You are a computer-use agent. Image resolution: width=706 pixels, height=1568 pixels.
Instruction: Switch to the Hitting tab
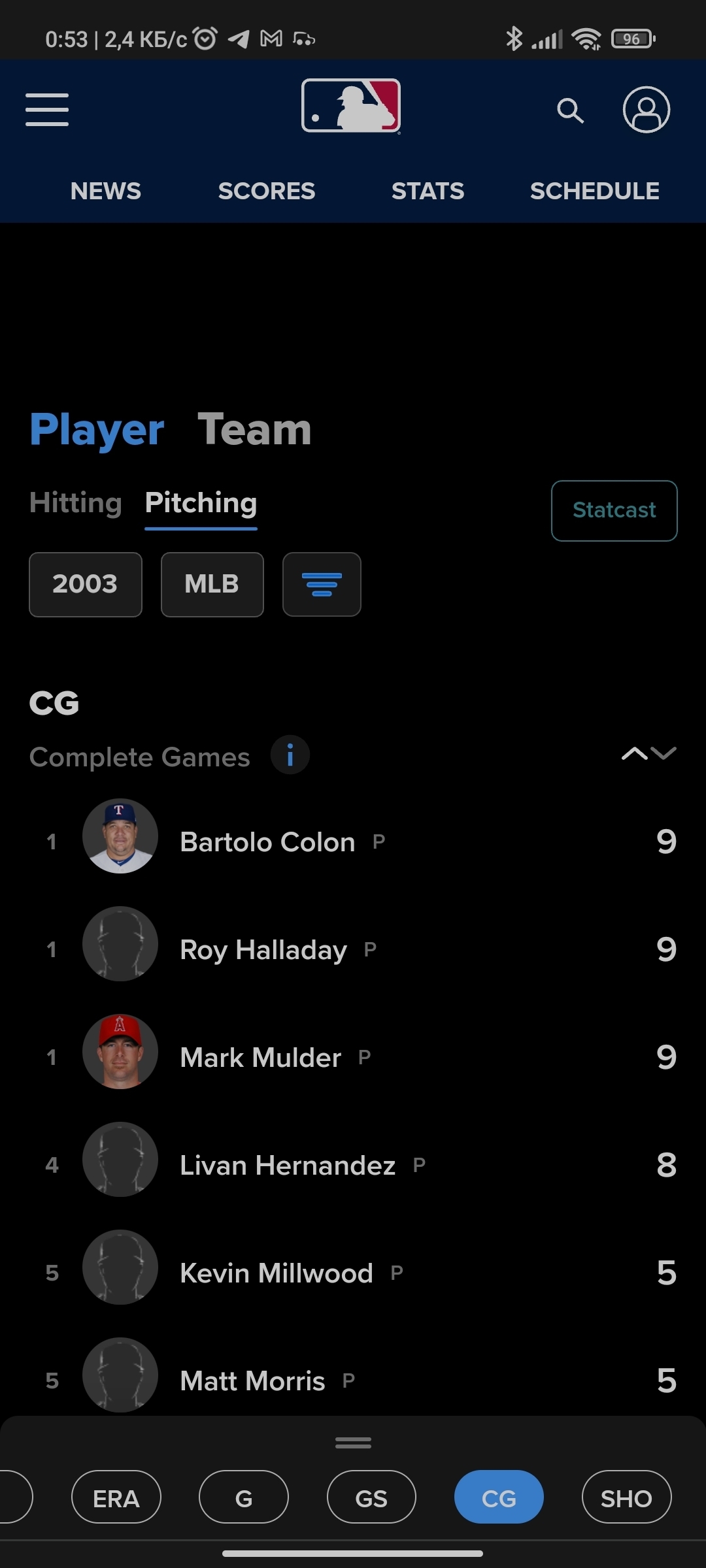(x=76, y=503)
